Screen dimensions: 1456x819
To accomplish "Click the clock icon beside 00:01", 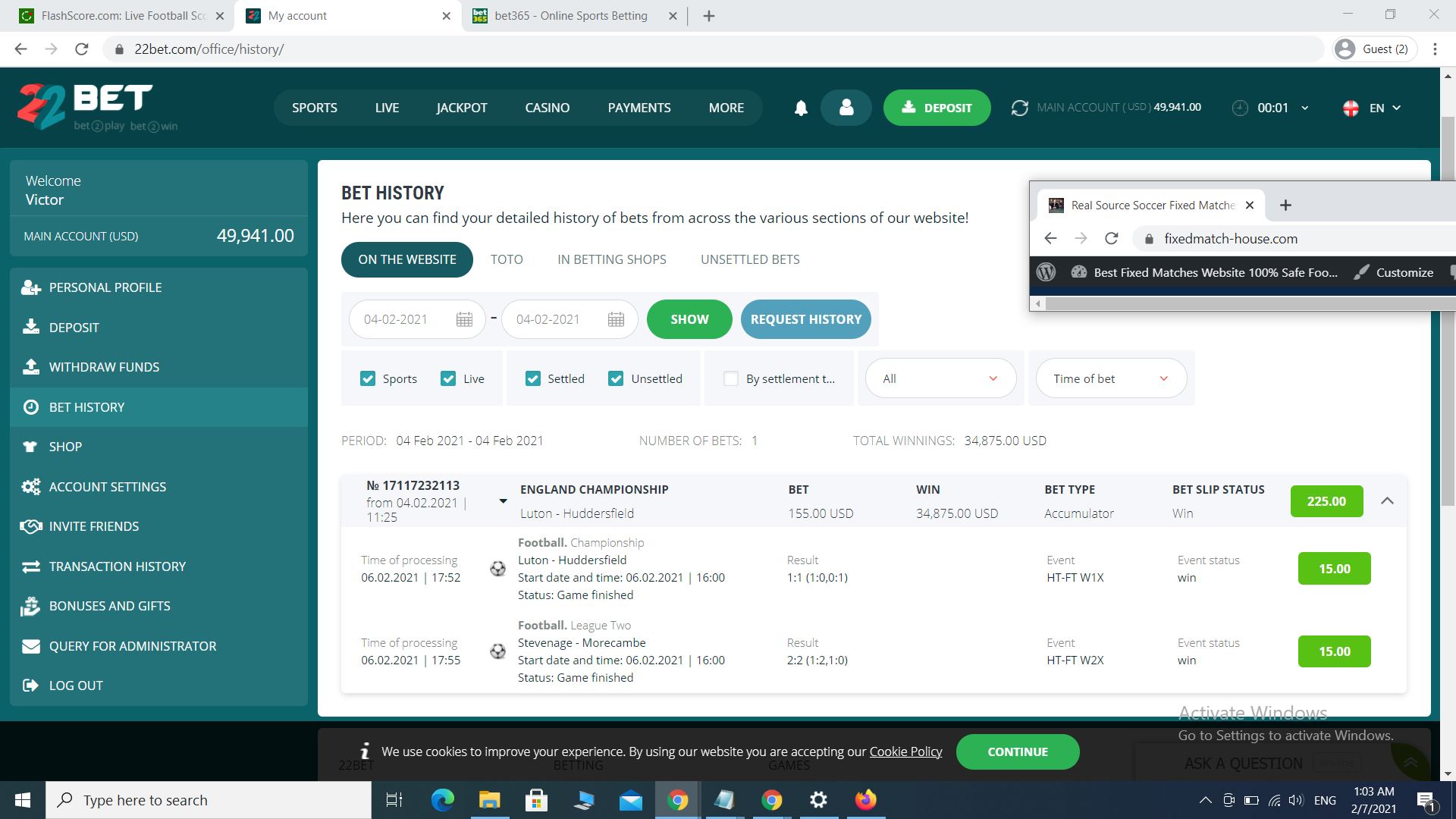I will click(1240, 108).
